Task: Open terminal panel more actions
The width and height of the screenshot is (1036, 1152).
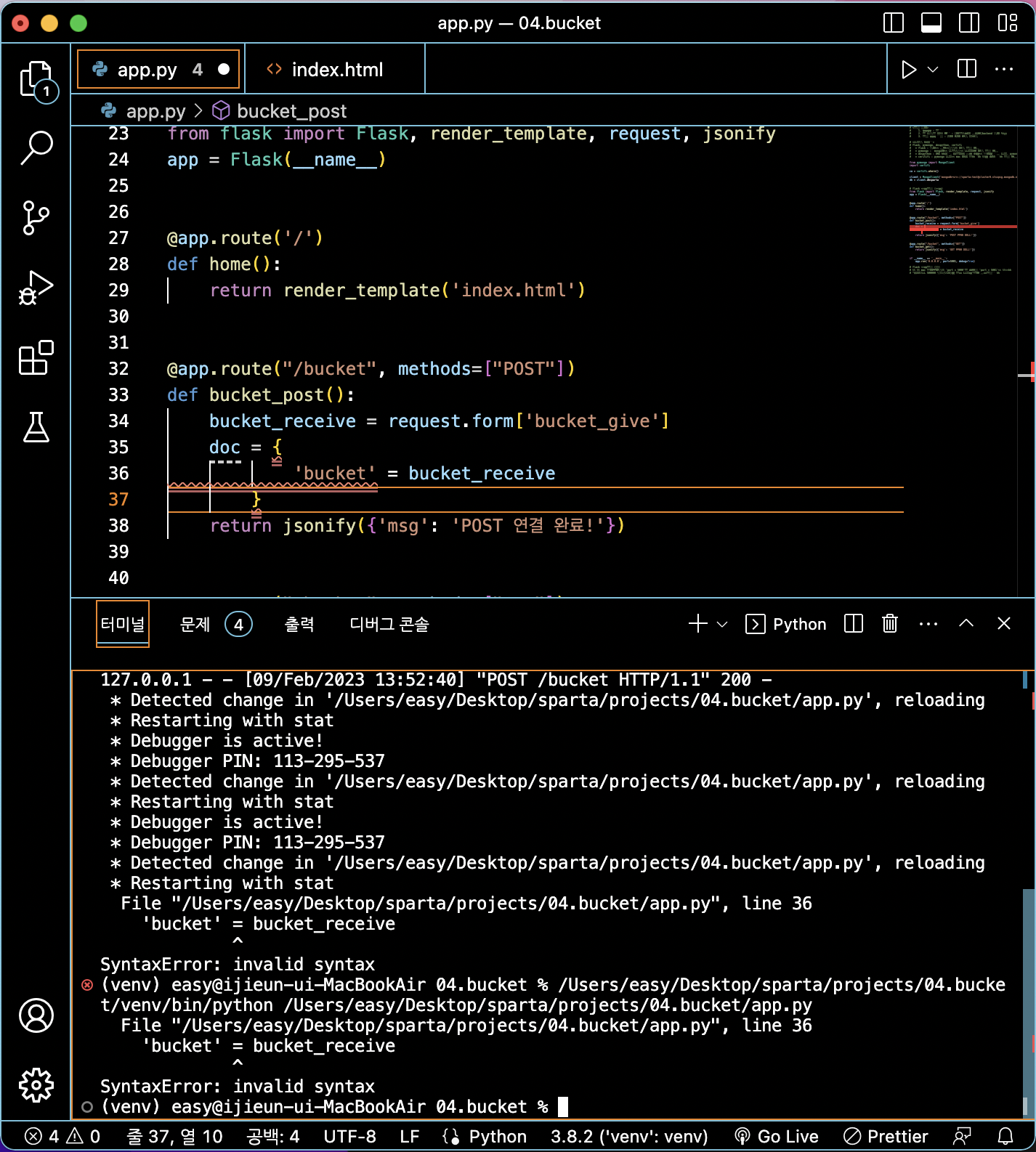Action: click(928, 624)
